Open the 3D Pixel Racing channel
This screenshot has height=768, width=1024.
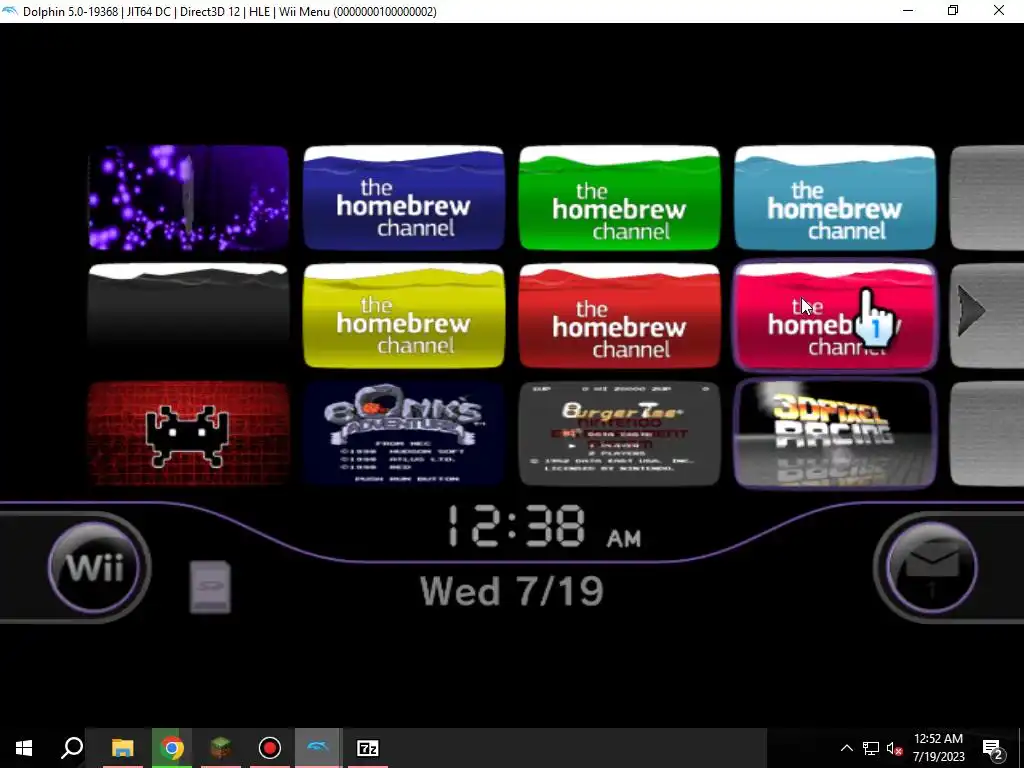coord(835,434)
